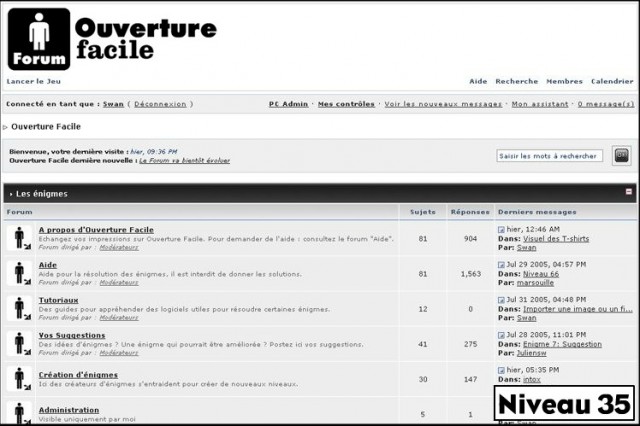Click Déconnexion to log out
The image size is (640, 426).
pyautogui.click(x=160, y=104)
